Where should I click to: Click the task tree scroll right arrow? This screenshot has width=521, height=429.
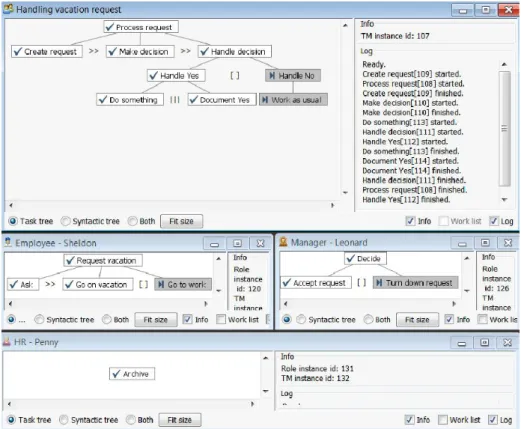click(332, 205)
